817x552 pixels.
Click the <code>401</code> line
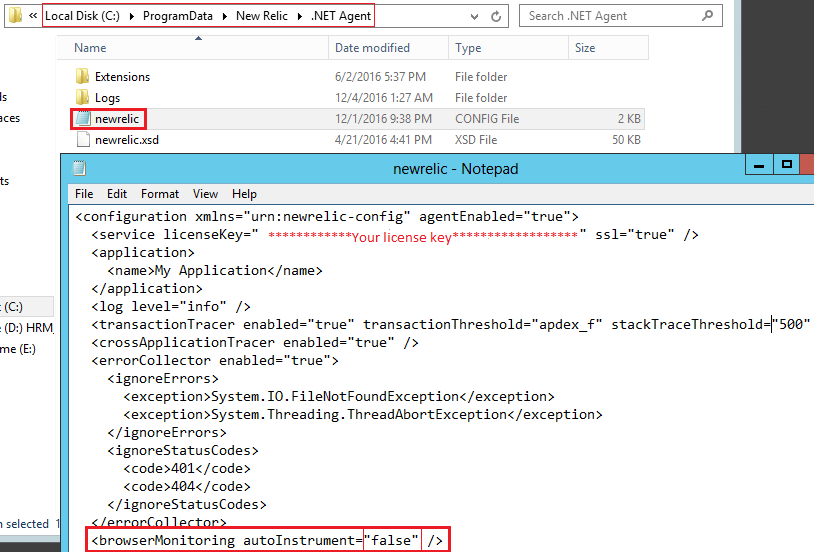pyautogui.click(x=187, y=469)
